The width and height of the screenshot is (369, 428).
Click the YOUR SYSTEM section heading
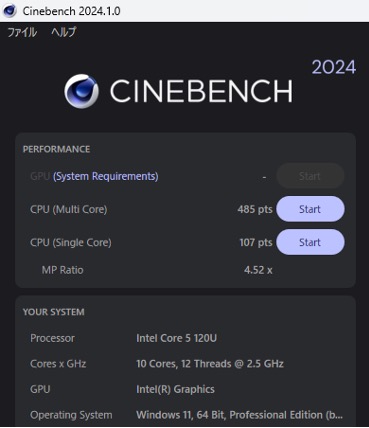pyautogui.click(x=54, y=312)
